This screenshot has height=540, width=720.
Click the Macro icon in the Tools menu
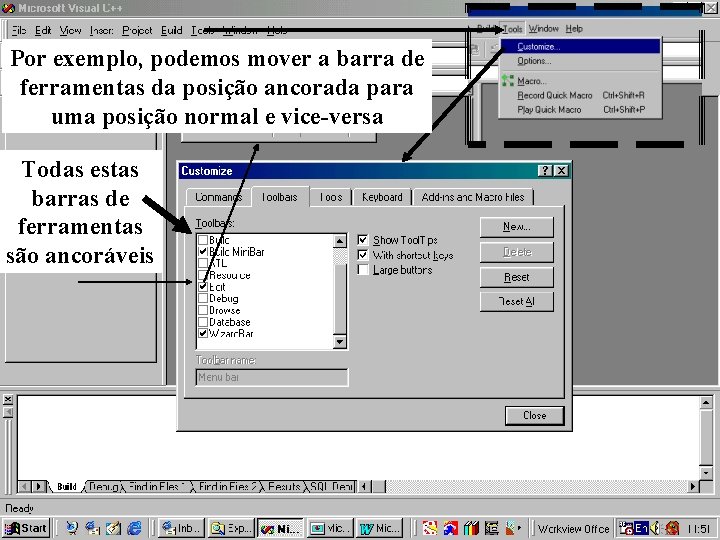tap(507, 80)
